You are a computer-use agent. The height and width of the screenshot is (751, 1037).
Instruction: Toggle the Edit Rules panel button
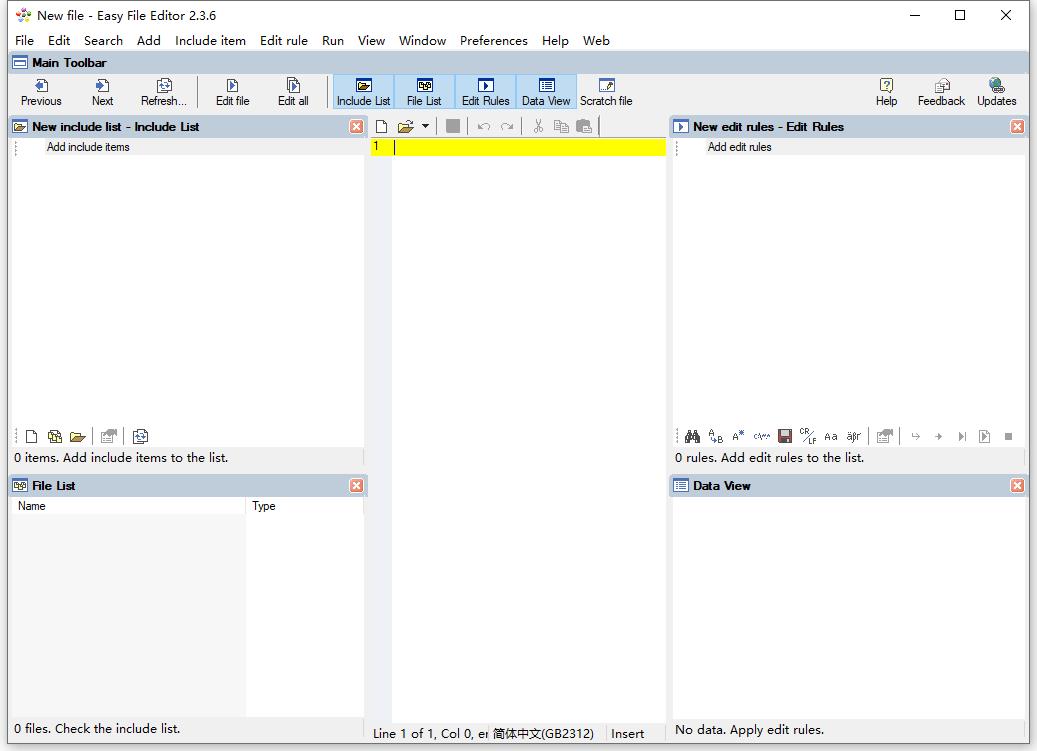click(x=485, y=93)
